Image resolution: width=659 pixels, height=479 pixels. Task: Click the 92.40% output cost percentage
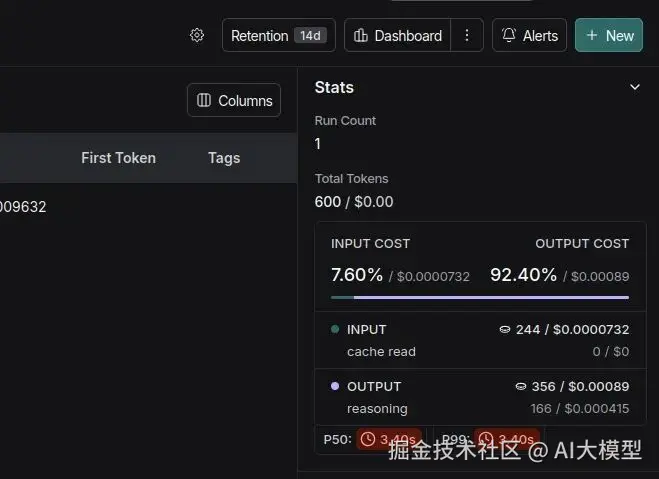(523, 275)
